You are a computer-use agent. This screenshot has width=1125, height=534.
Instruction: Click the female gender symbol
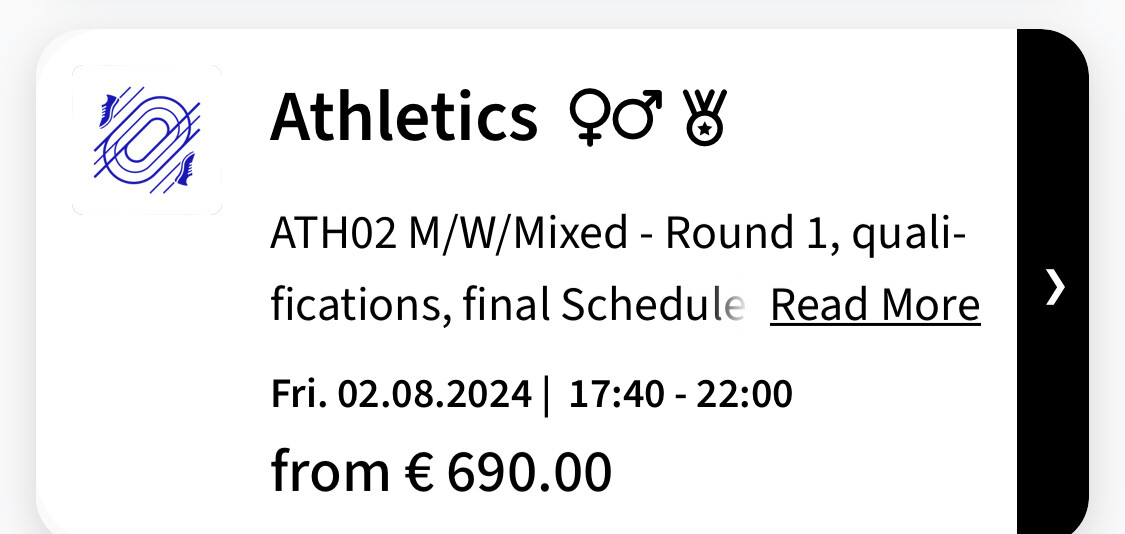(x=589, y=118)
